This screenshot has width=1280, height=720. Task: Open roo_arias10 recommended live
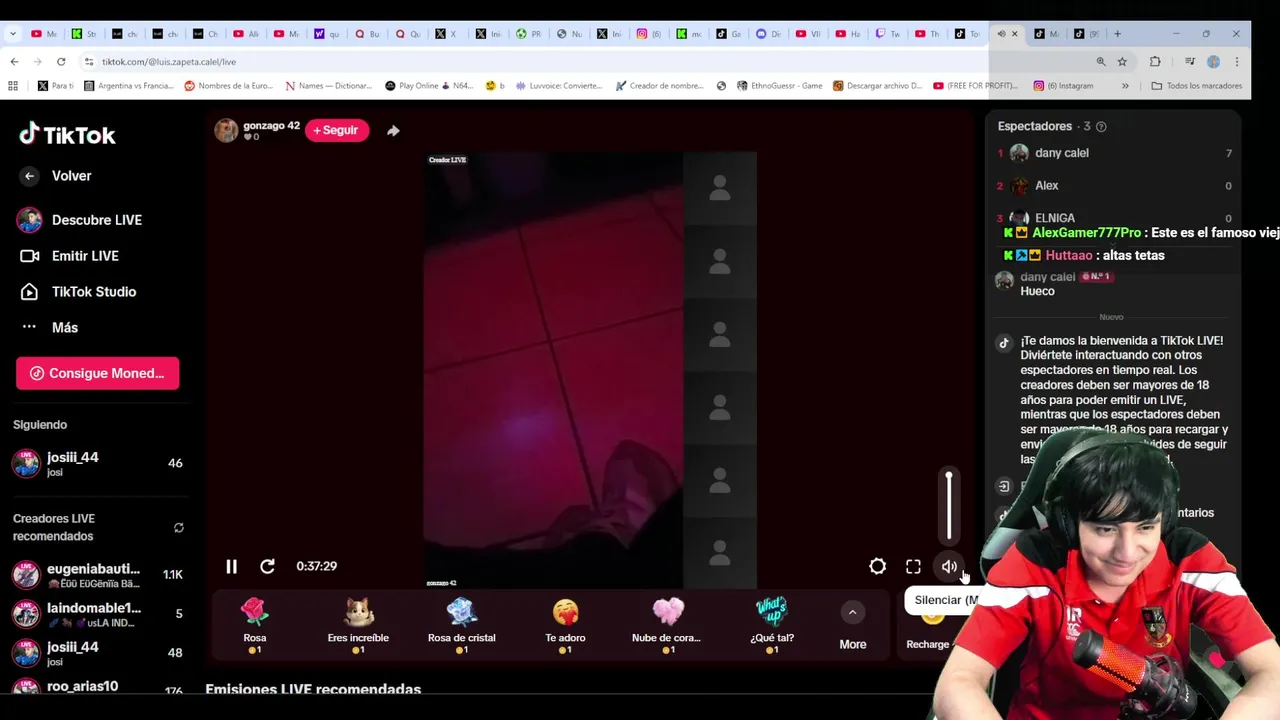[98, 687]
